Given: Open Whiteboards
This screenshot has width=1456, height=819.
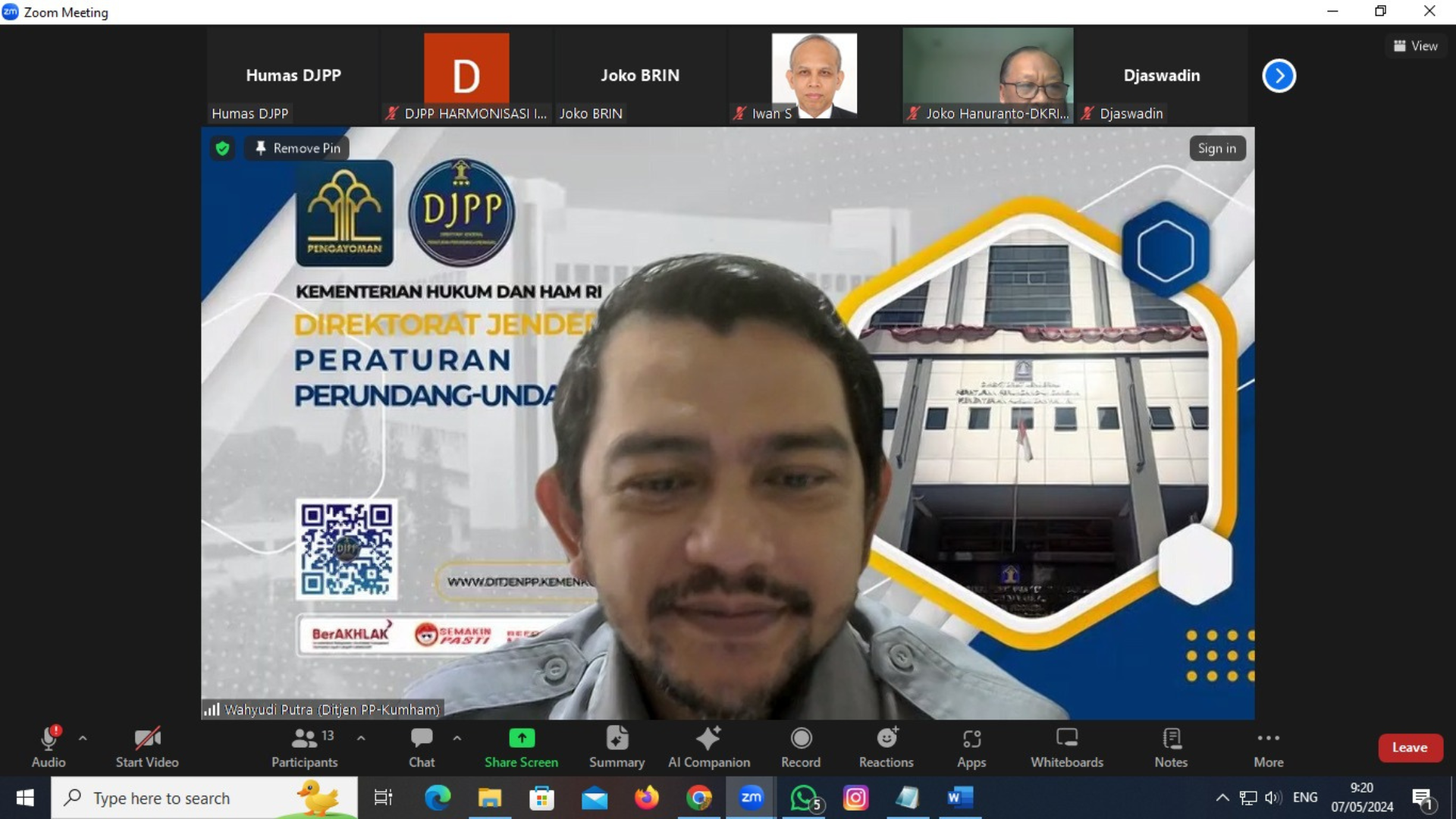Looking at the screenshot, I should coord(1067,747).
